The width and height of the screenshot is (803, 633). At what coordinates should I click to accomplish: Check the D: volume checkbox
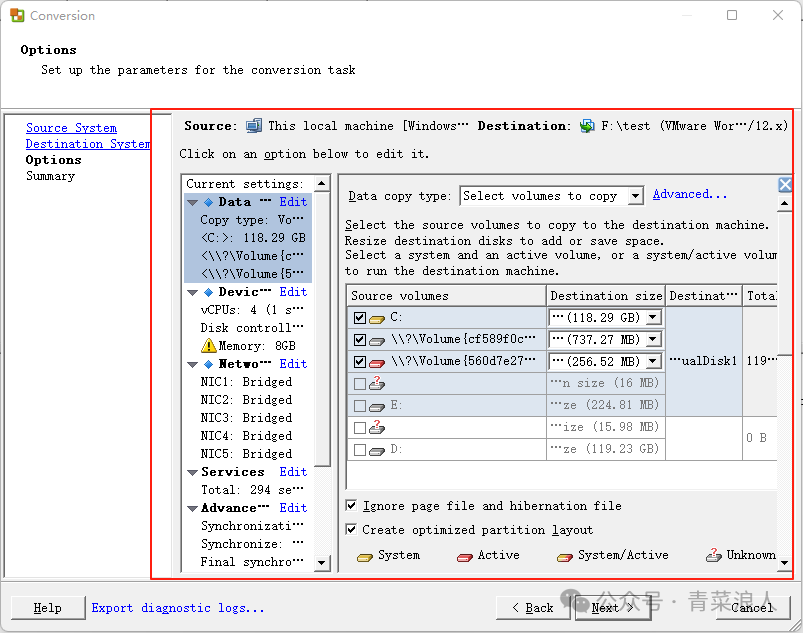point(360,450)
